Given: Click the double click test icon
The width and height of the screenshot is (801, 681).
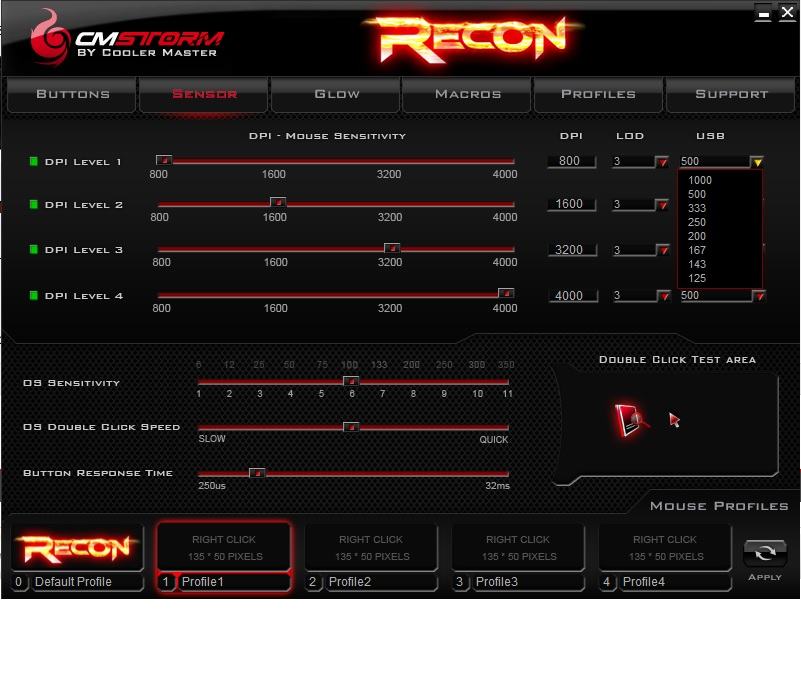Looking at the screenshot, I should pyautogui.click(x=631, y=420).
